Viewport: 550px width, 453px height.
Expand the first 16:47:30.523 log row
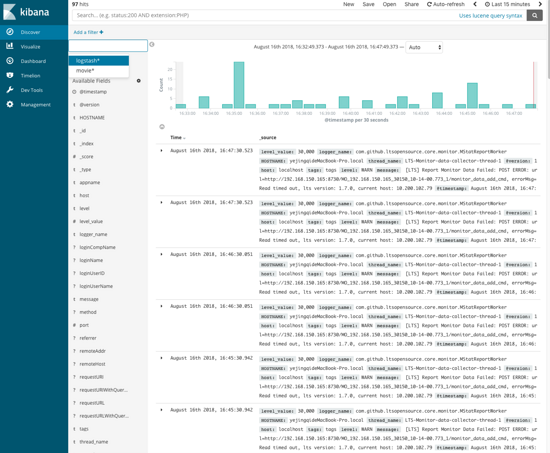click(161, 151)
